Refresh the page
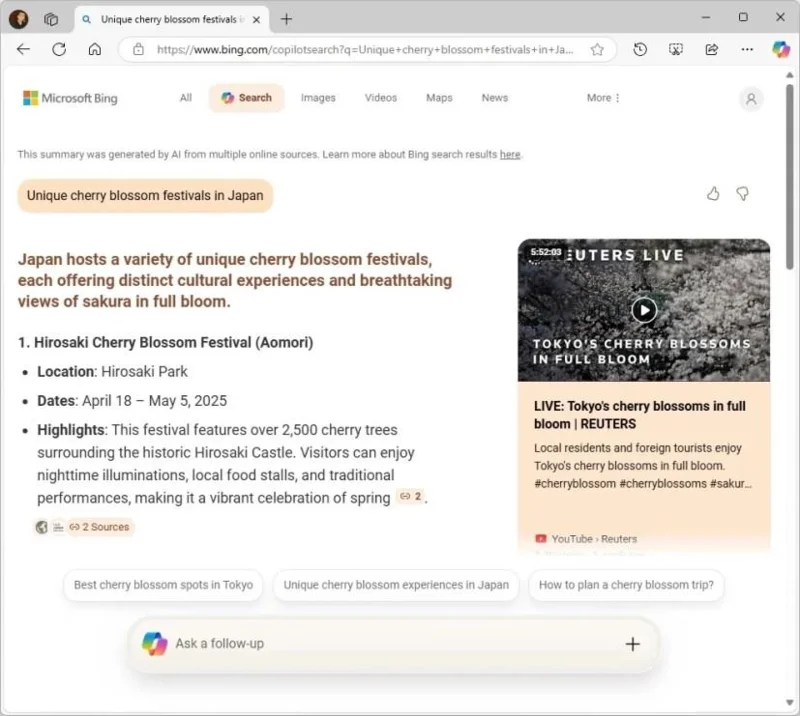 pyautogui.click(x=59, y=50)
